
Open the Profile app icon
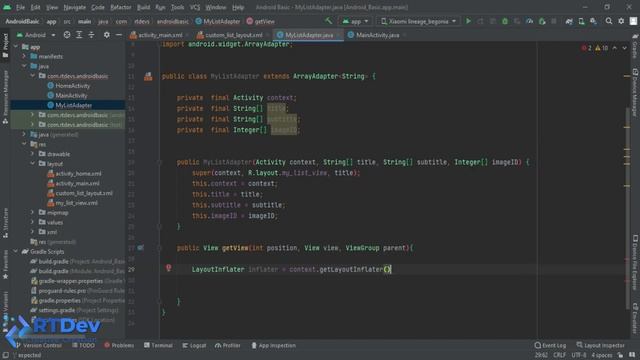click(529, 21)
